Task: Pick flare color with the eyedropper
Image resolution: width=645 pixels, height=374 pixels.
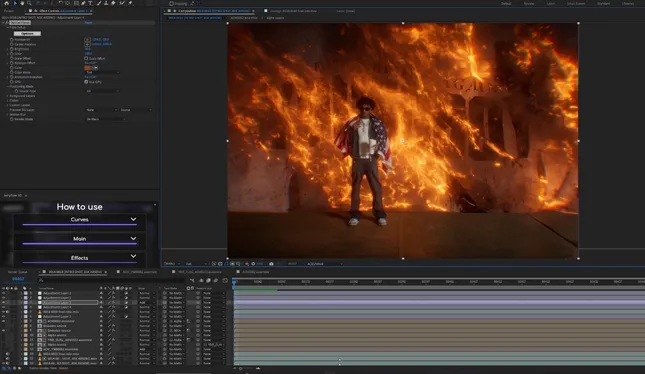Action: click(95, 68)
